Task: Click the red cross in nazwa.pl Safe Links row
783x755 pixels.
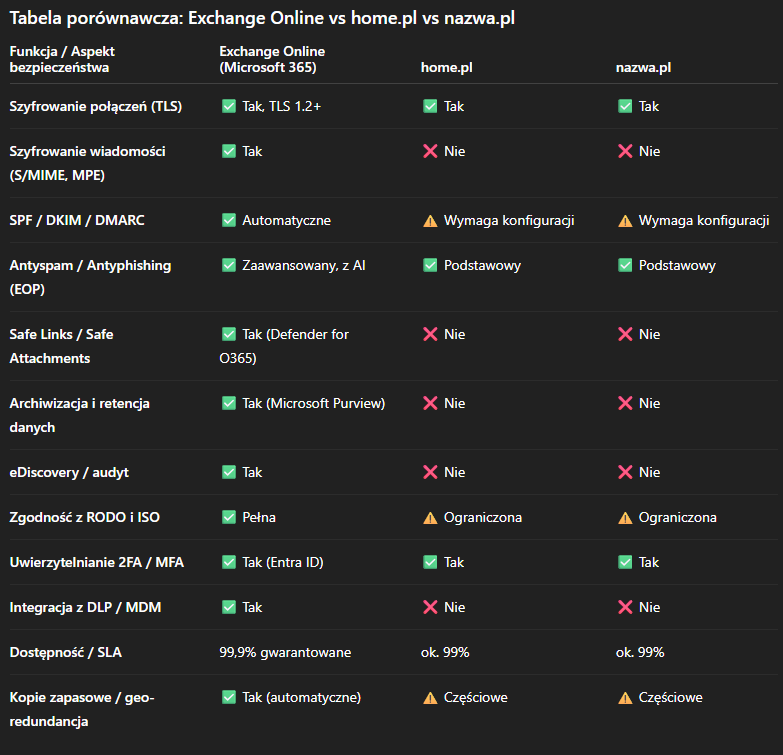Action: pyautogui.click(x=625, y=334)
